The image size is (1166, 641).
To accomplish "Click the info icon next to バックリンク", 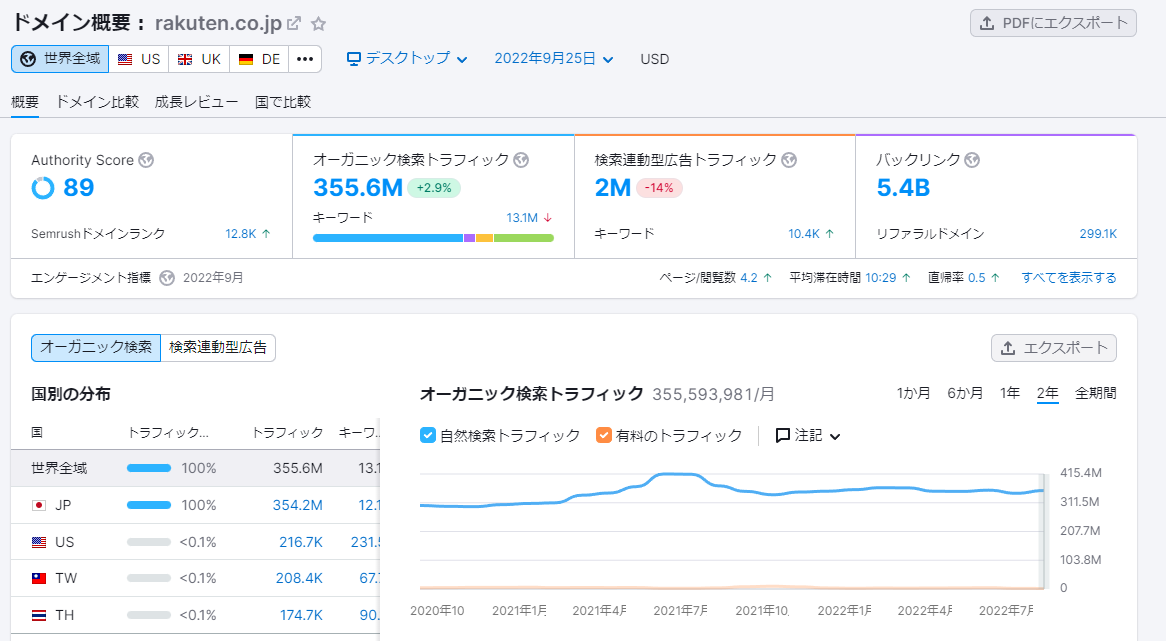I will [972, 160].
